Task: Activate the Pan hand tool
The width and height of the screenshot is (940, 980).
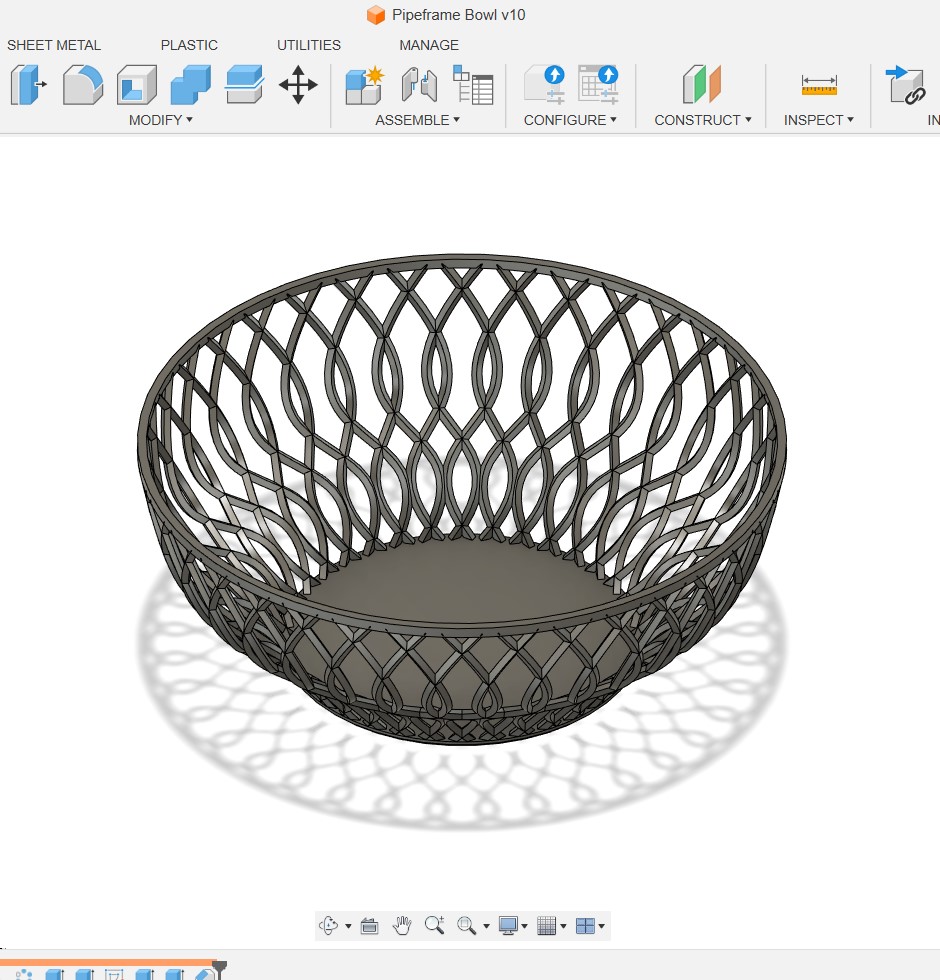Action: pyautogui.click(x=402, y=925)
